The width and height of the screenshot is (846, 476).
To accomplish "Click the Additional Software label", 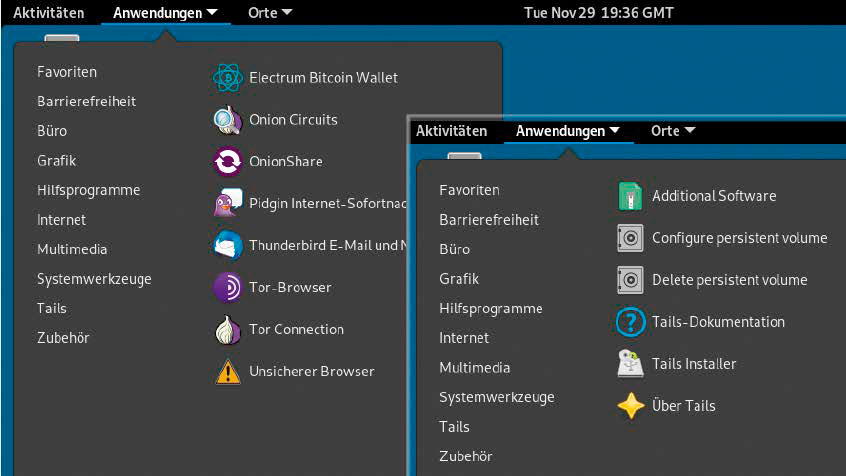I will click(x=714, y=196).
